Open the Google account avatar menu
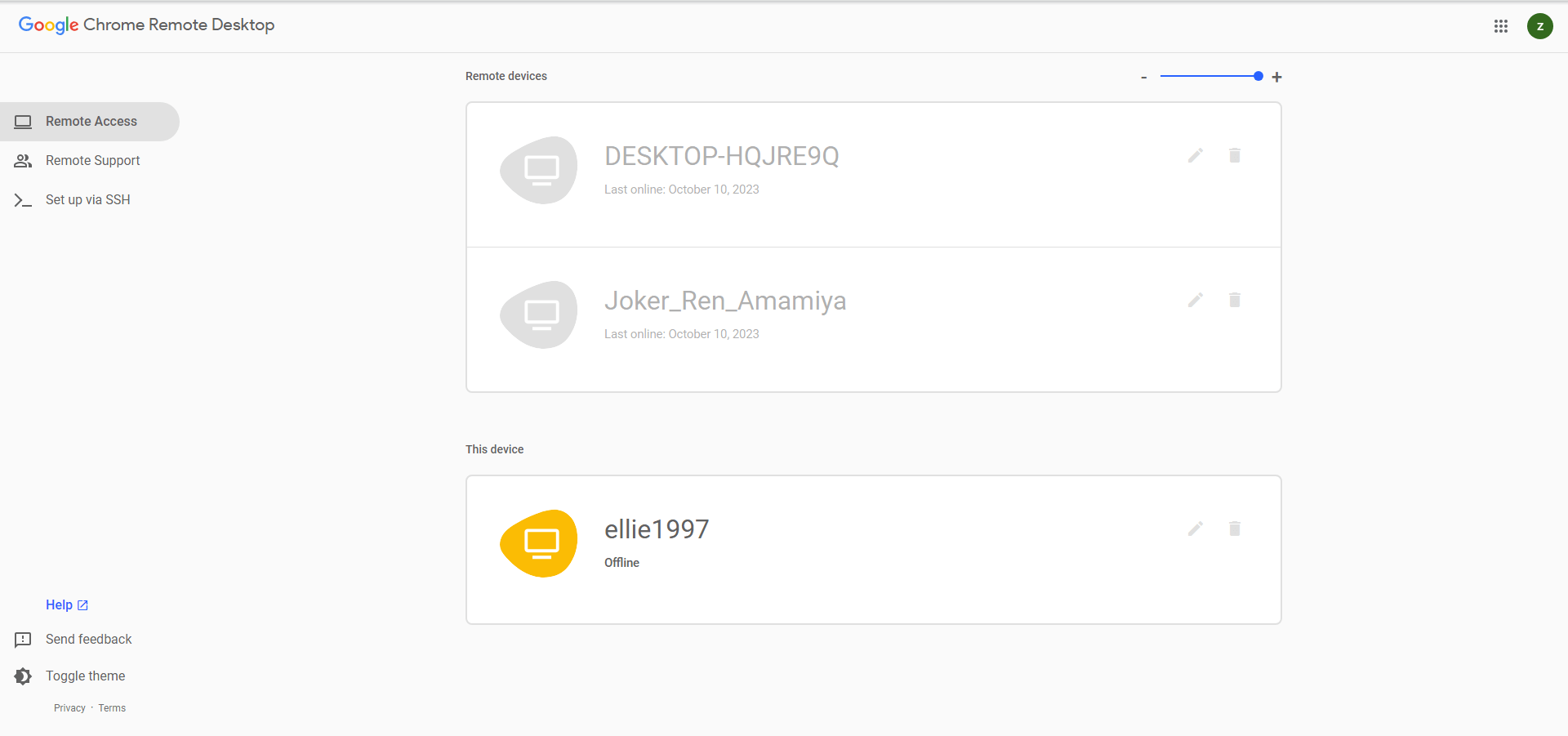The image size is (1568, 736). click(x=1539, y=26)
